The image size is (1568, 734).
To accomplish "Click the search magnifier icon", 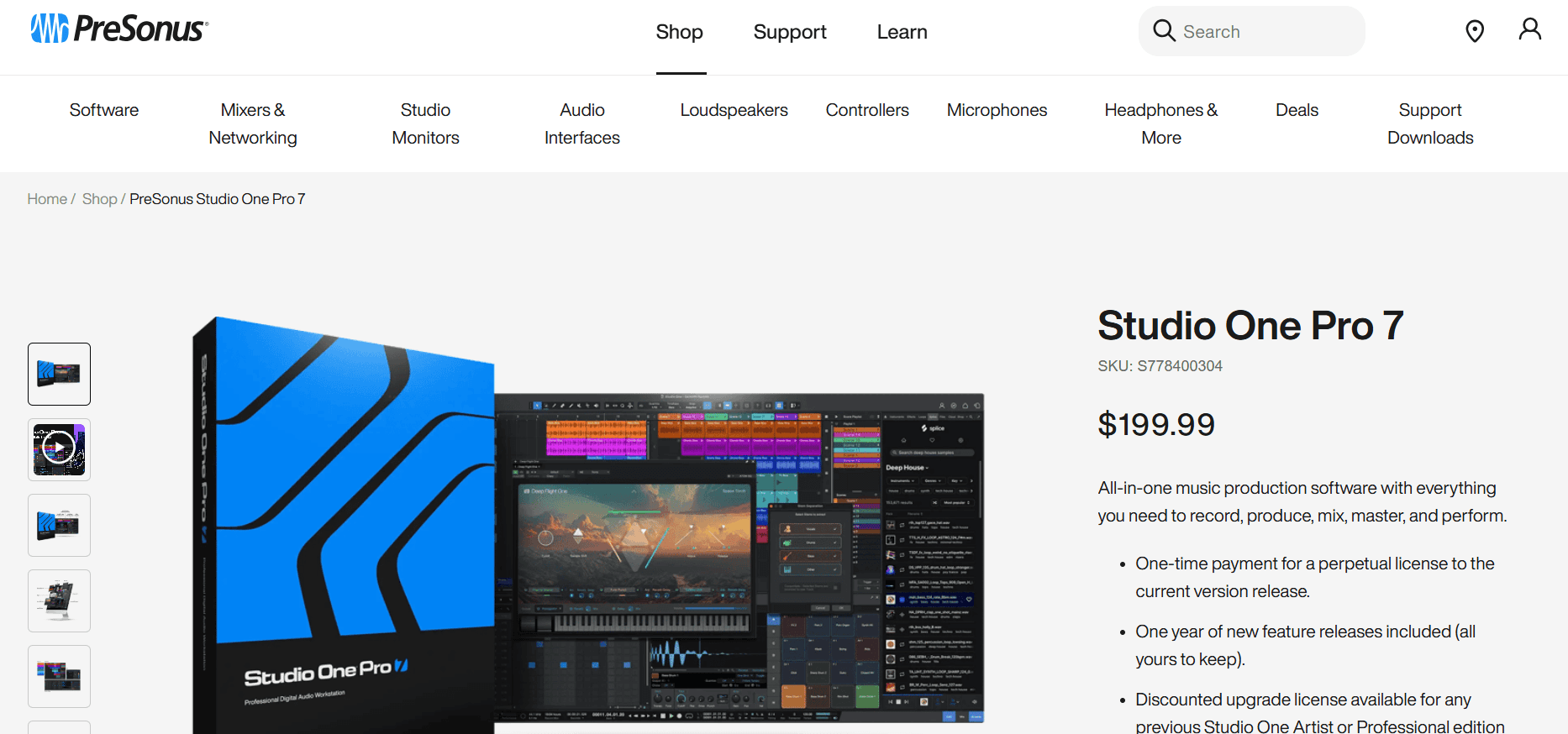I will coord(1164,31).
